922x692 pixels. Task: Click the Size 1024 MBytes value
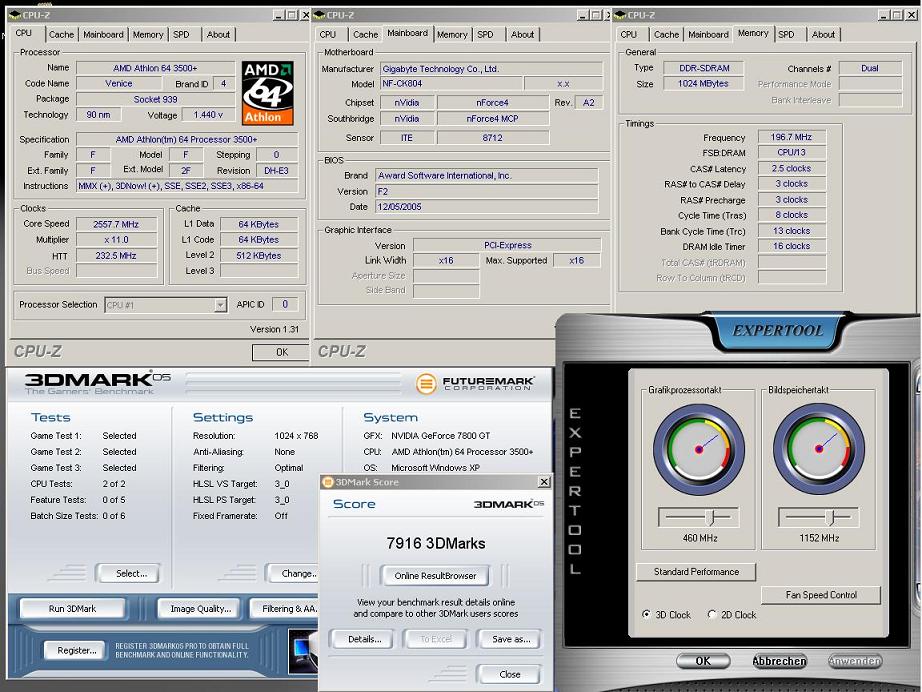[703, 83]
